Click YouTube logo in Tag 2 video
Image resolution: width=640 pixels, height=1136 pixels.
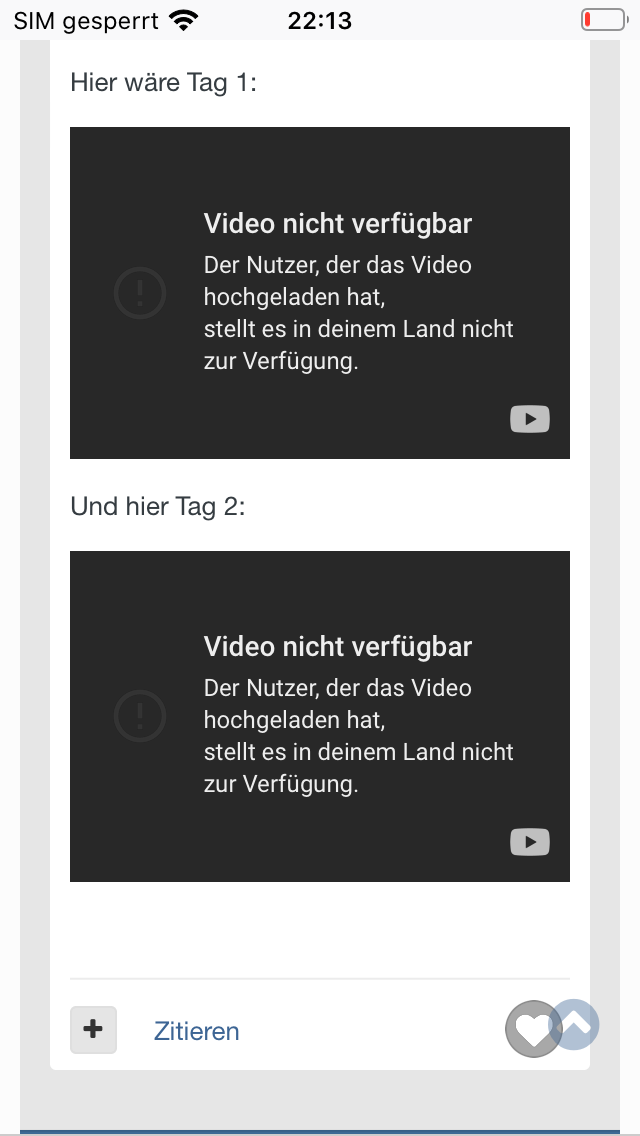[530, 842]
